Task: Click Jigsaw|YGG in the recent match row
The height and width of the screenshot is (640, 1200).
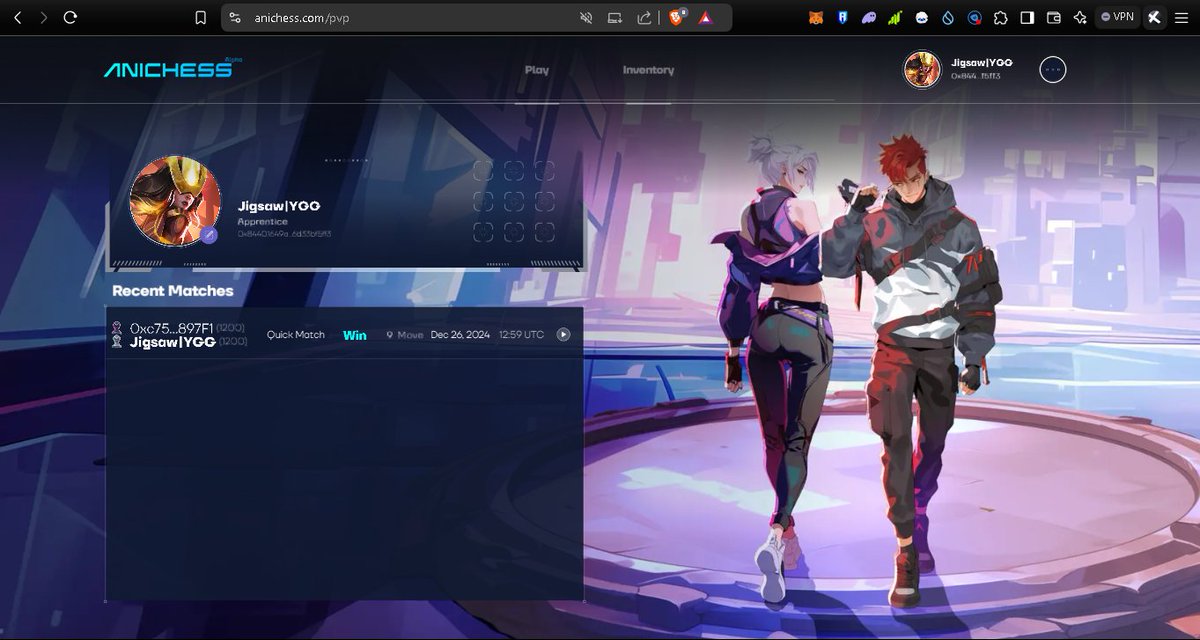Action: [x=173, y=342]
